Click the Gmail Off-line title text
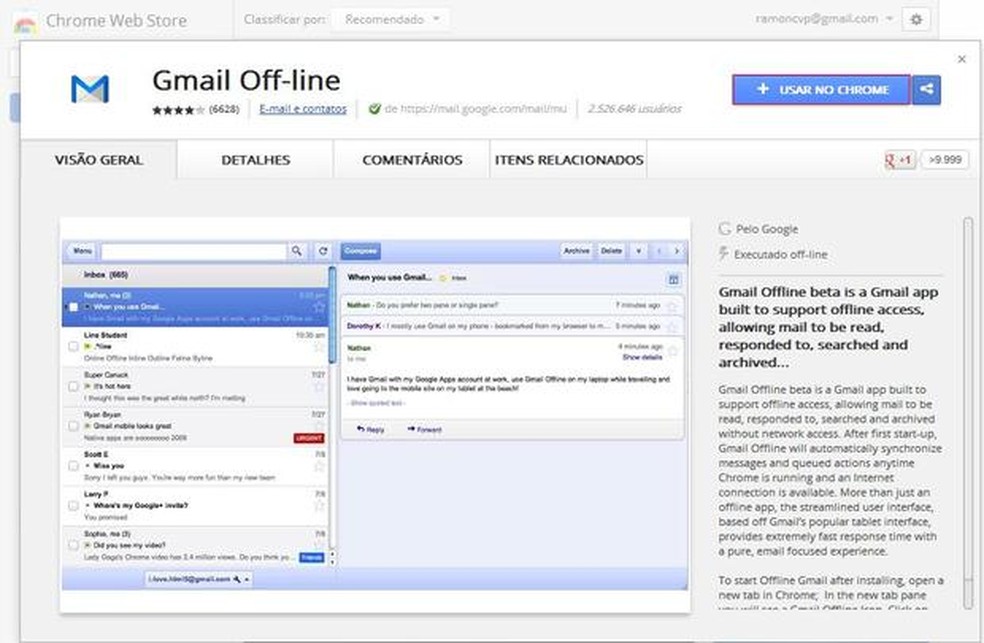Screen dimensions: 984x643 (x=246, y=80)
